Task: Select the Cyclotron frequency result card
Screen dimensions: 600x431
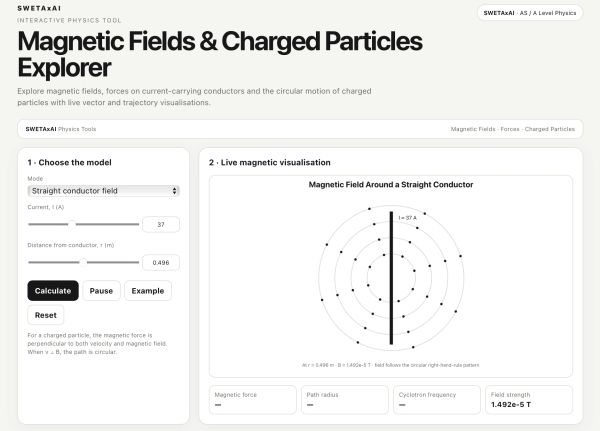Action: click(437, 400)
